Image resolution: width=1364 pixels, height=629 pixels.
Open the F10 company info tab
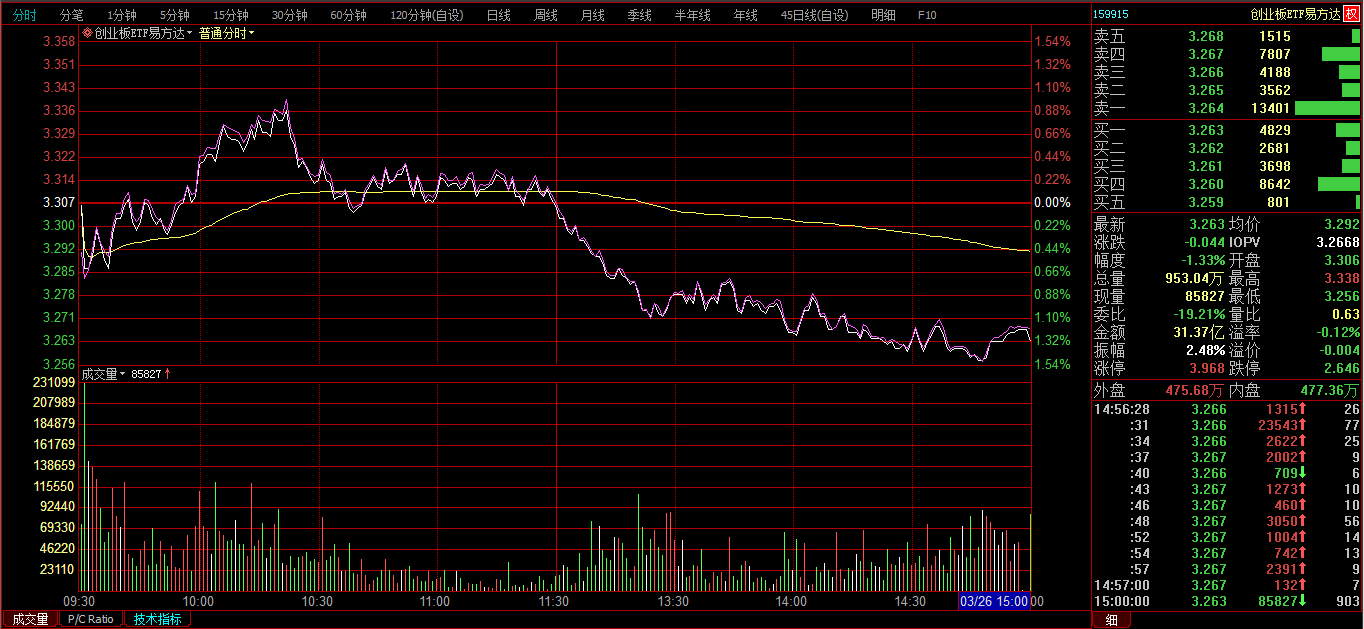[927, 15]
